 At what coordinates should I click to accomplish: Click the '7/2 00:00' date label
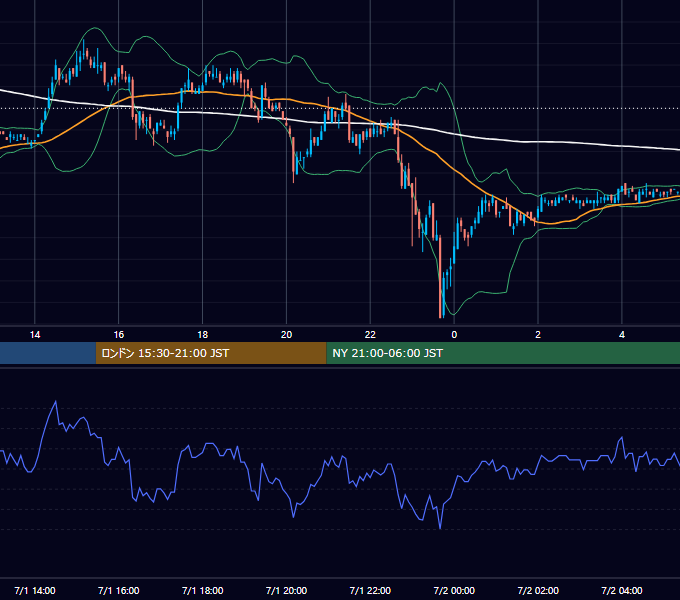pos(454,590)
